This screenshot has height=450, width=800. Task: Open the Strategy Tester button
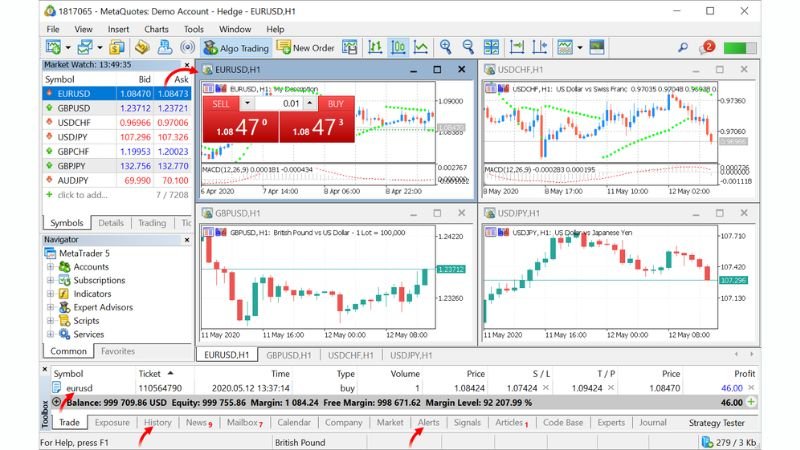click(x=716, y=422)
